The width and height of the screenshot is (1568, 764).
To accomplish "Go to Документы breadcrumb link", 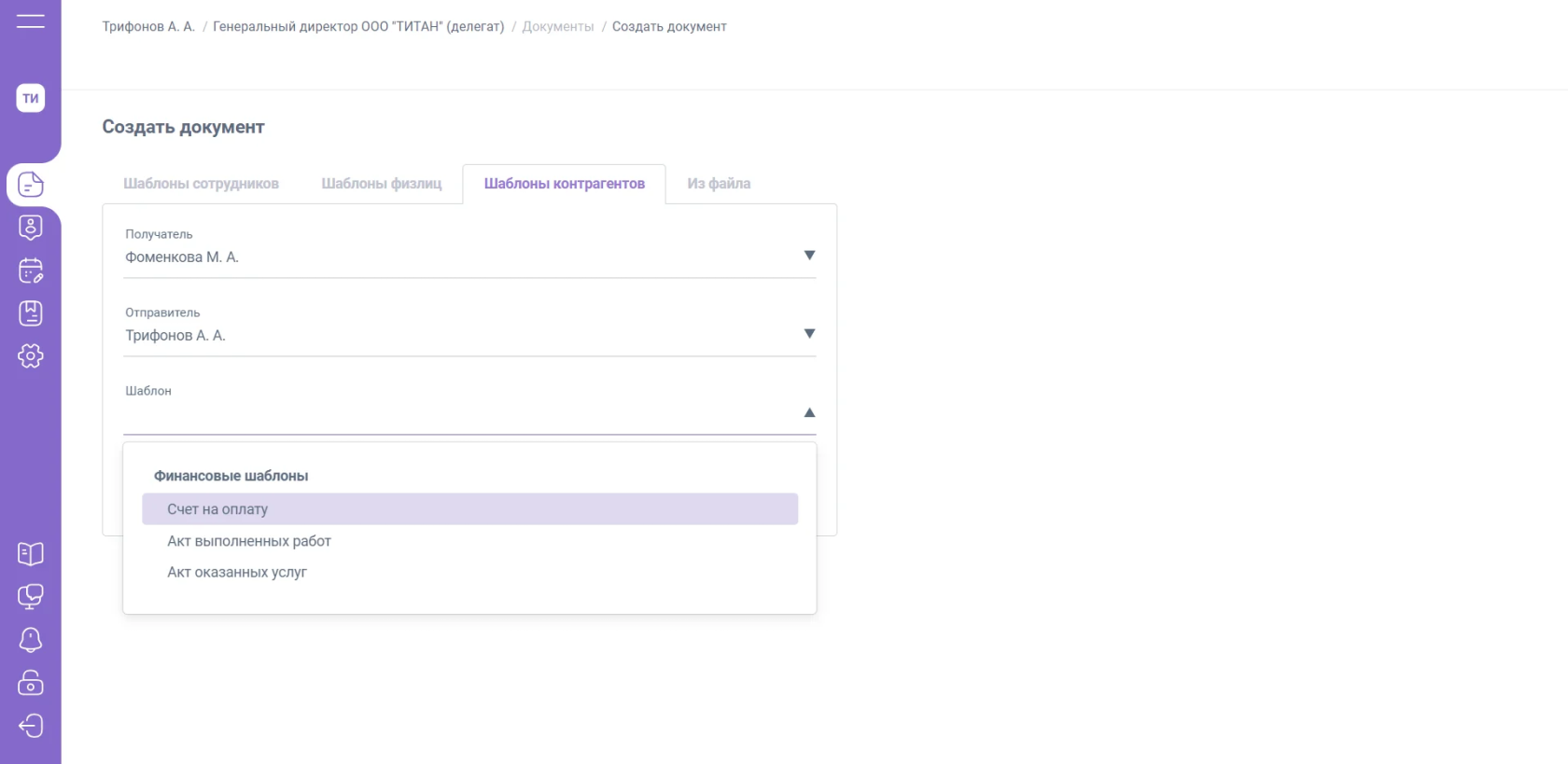I will tap(558, 27).
